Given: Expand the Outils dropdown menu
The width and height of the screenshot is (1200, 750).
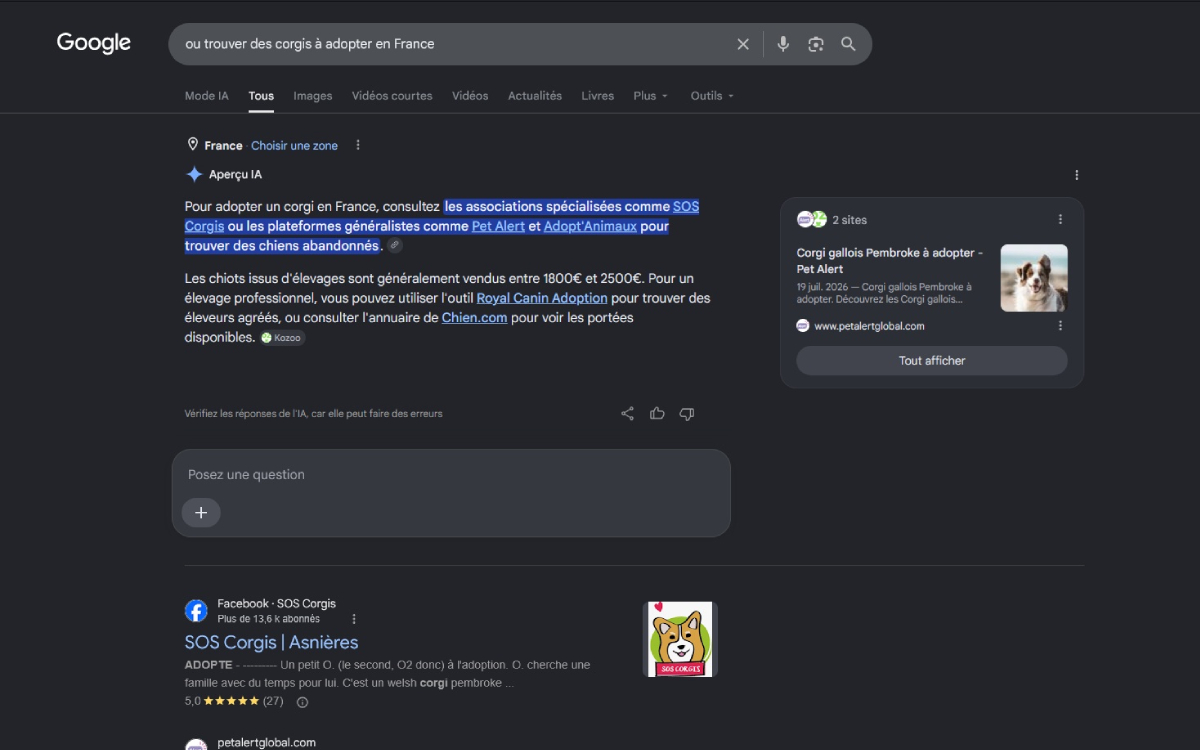Looking at the screenshot, I should pyautogui.click(x=712, y=96).
